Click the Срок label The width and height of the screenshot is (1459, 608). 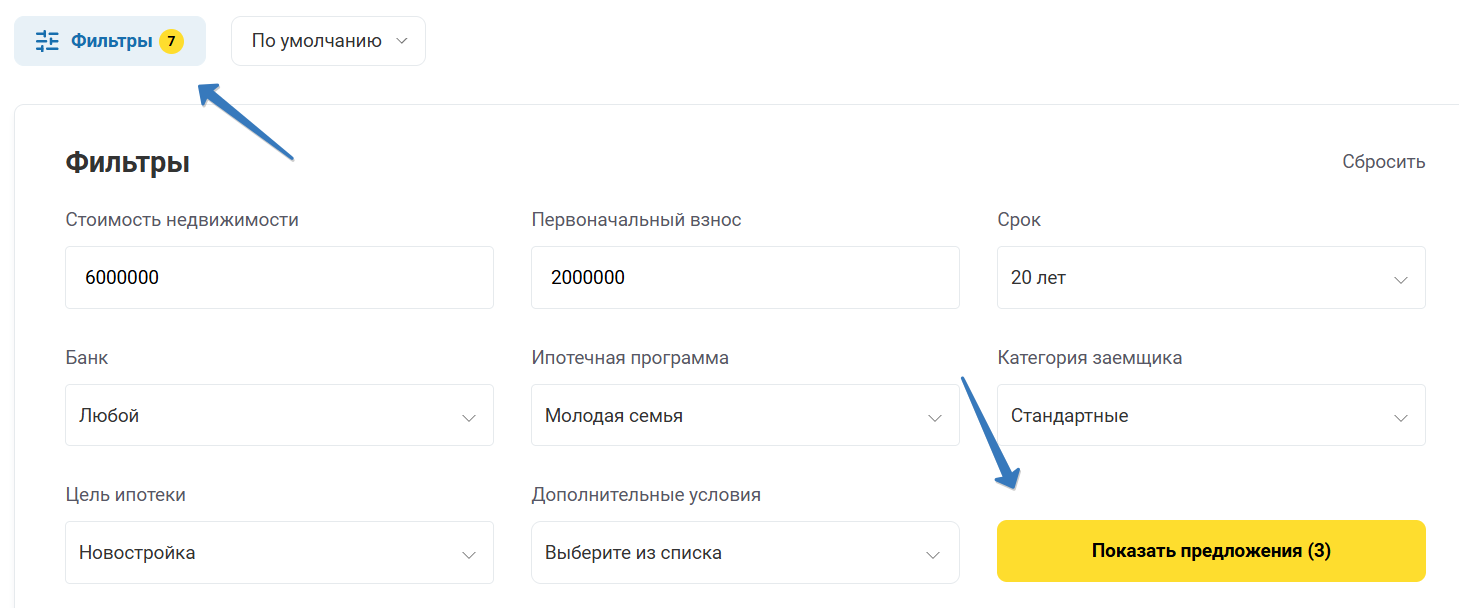[1019, 220]
